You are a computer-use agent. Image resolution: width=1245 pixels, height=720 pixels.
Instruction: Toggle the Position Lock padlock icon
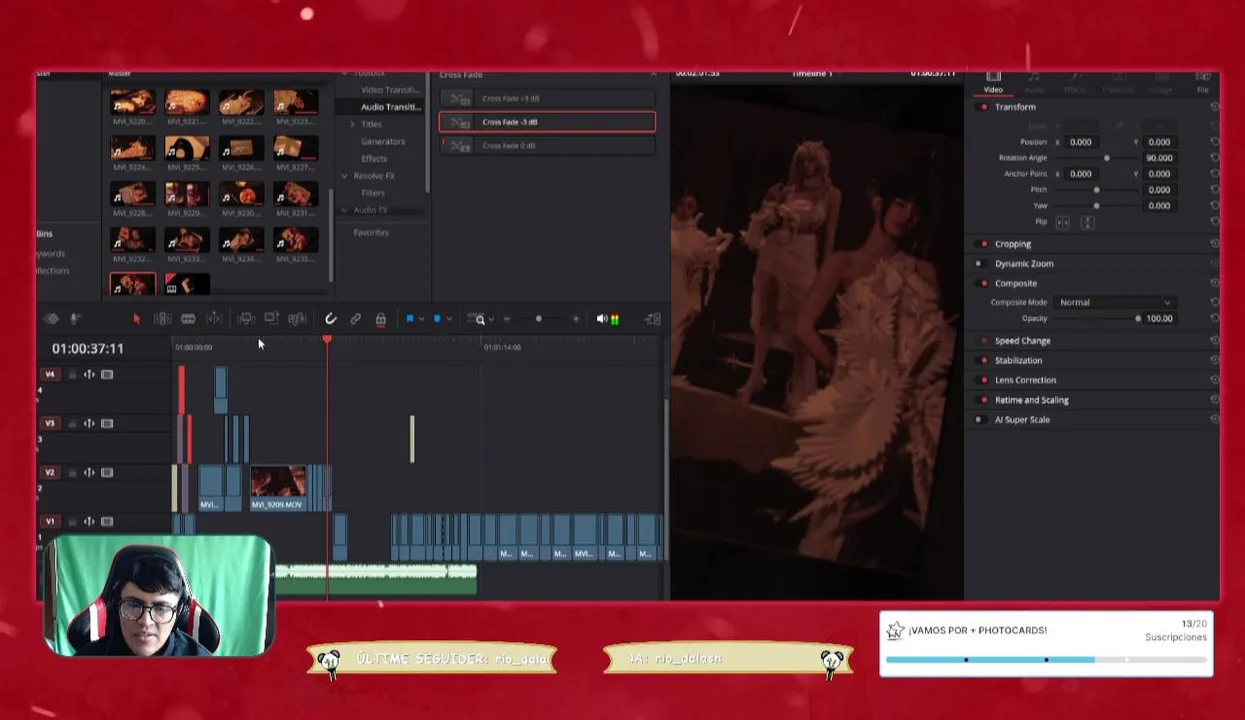point(381,319)
